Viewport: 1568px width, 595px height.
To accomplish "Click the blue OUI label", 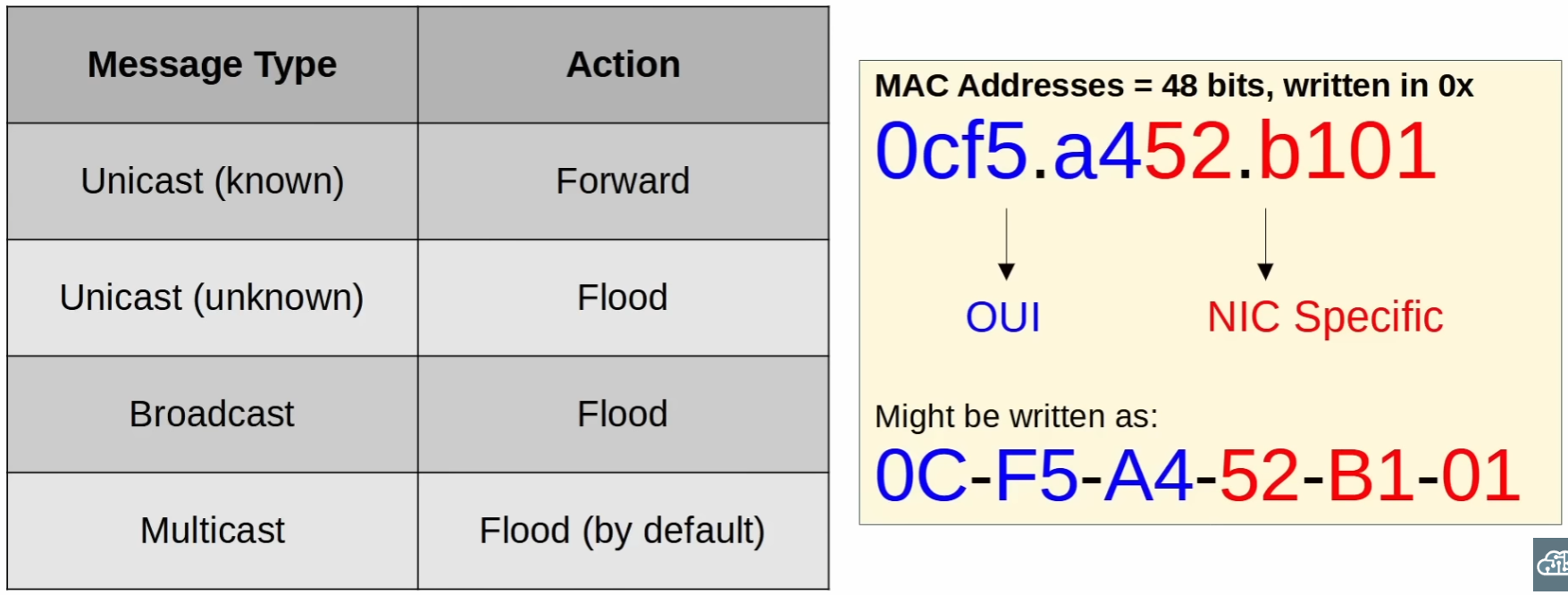I will point(1003,317).
